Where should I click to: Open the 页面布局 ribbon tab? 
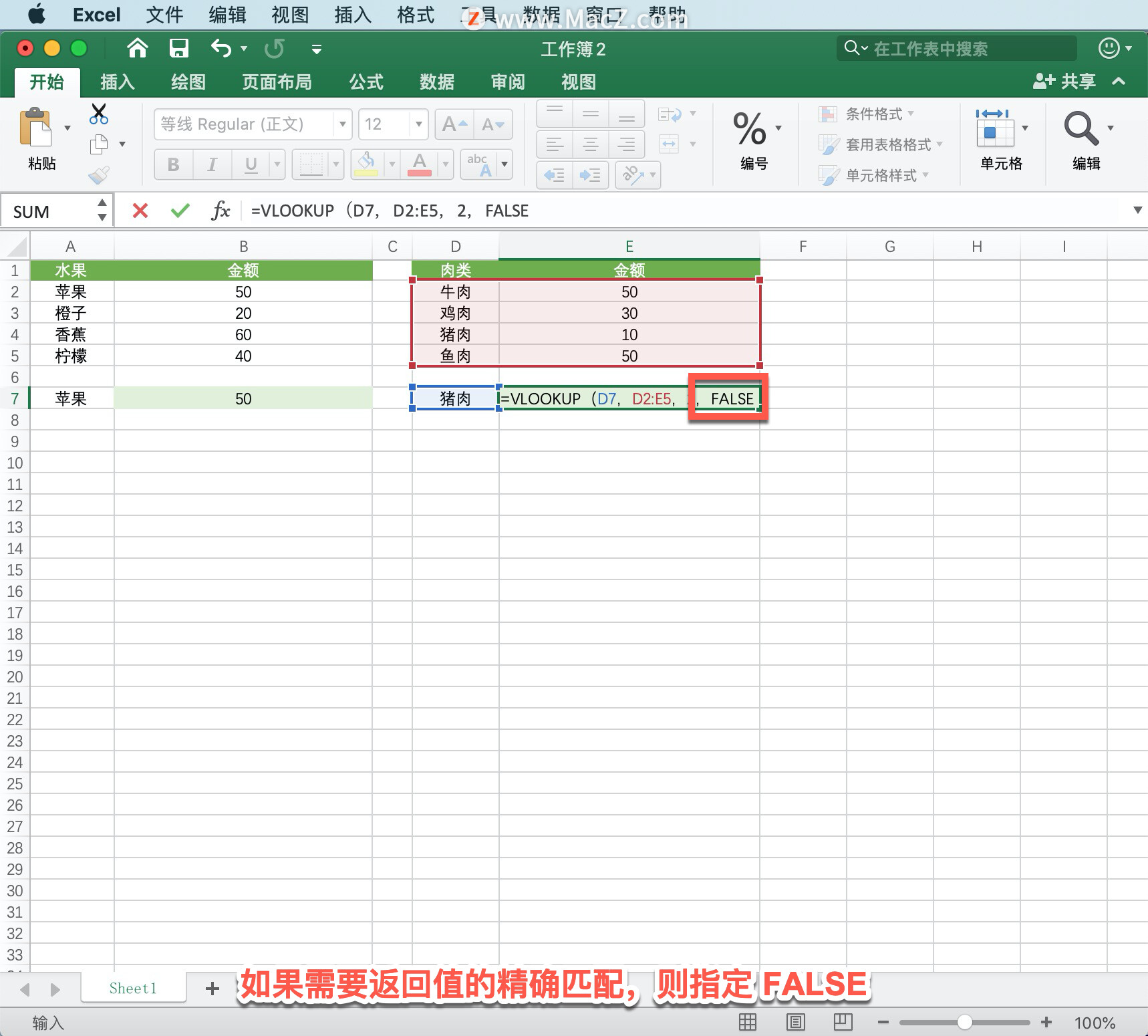tap(277, 82)
